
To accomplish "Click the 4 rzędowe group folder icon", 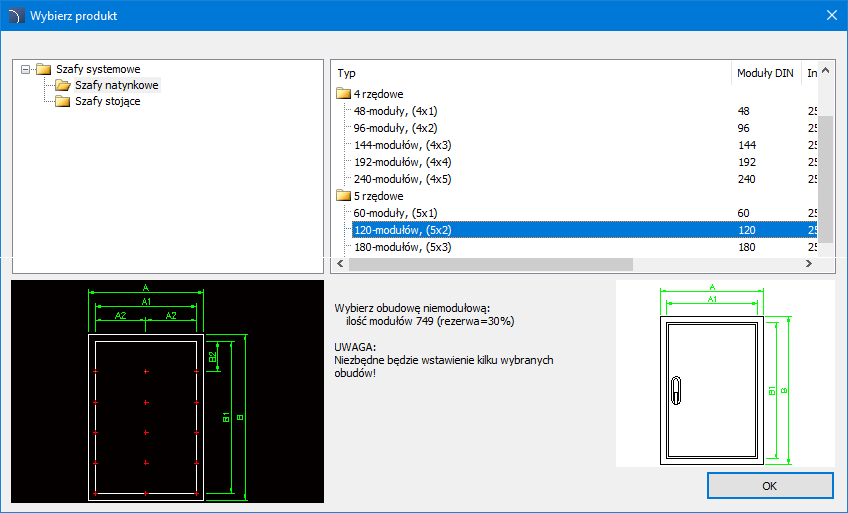I will (344, 94).
